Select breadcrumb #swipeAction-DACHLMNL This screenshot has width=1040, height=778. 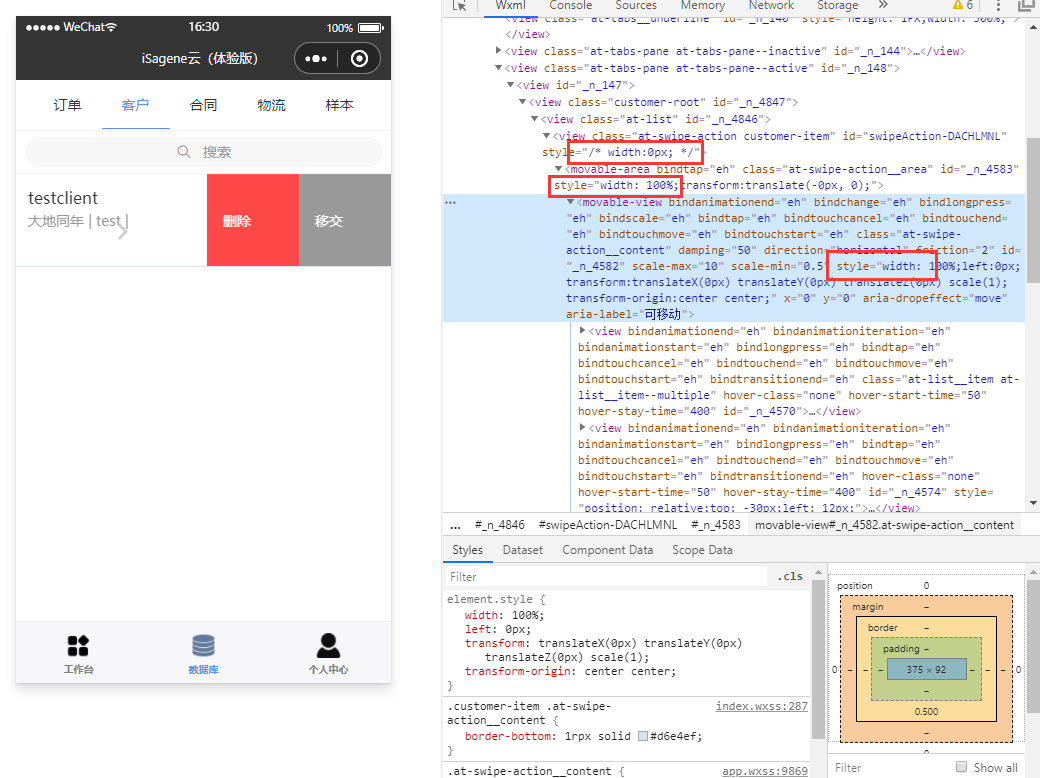(608, 525)
